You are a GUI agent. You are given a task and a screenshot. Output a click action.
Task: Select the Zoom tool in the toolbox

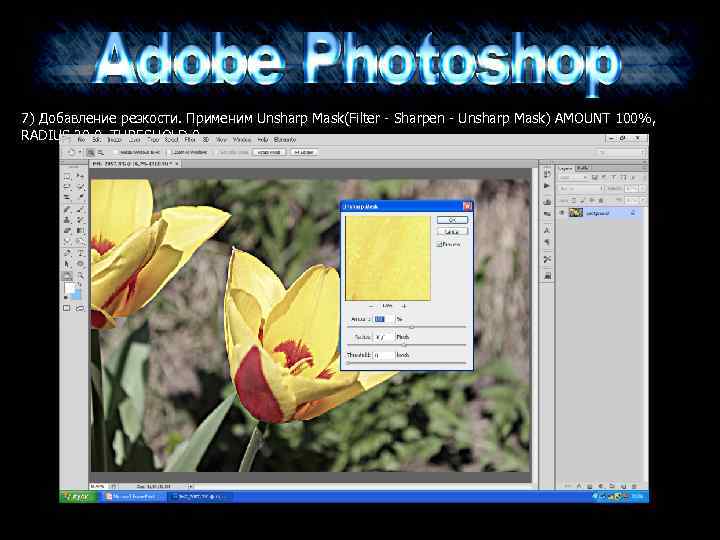pyautogui.click(x=80, y=276)
